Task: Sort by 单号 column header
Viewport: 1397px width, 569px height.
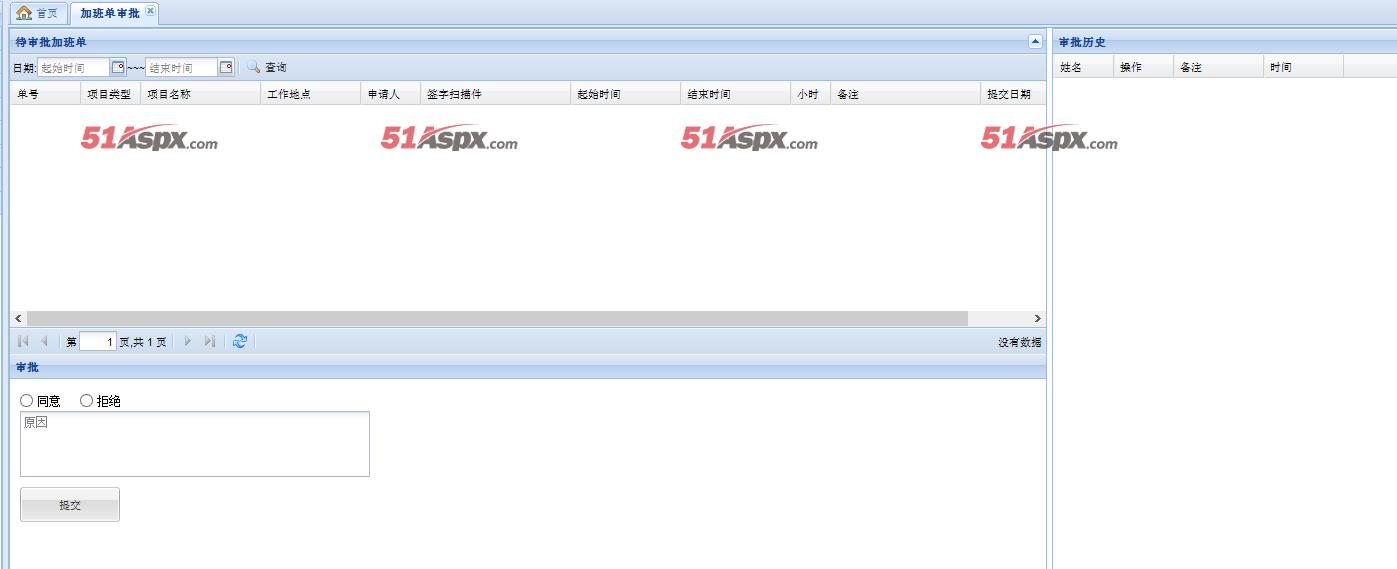Action: [x=45, y=94]
